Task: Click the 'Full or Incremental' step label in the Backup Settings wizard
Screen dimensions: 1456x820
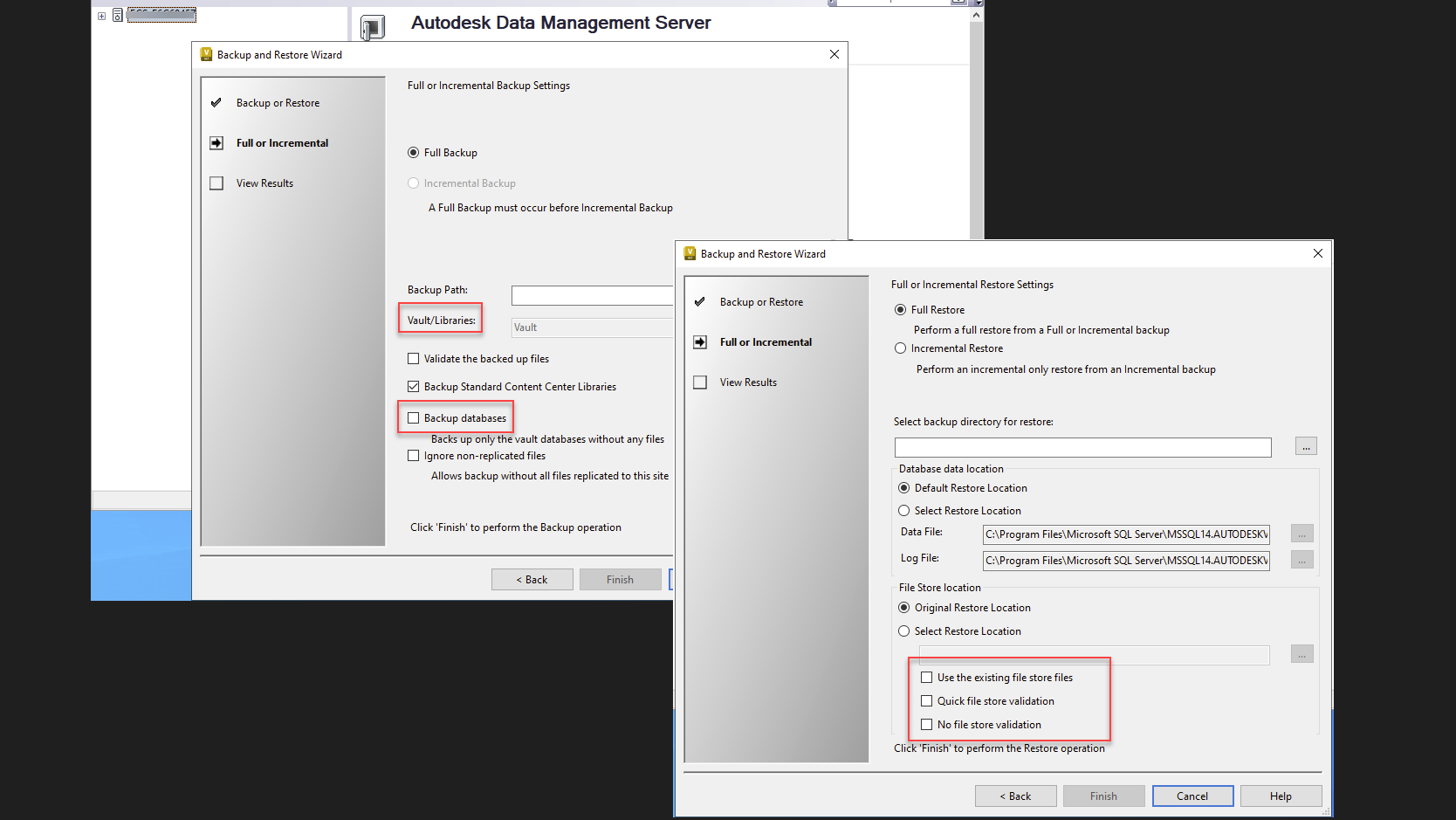Action: click(x=283, y=143)
